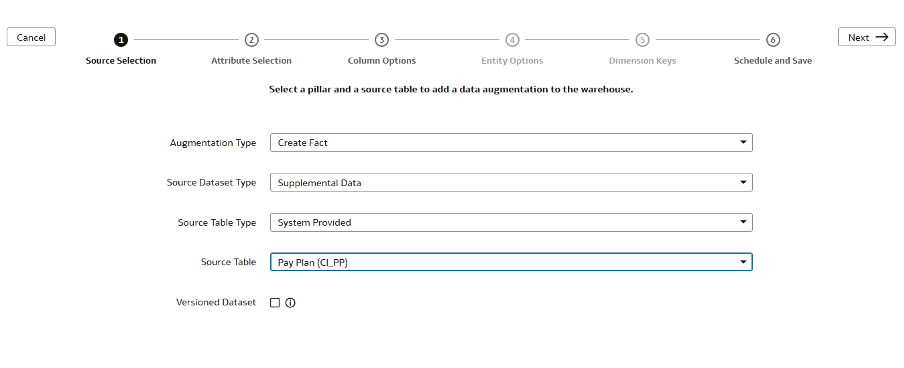
Task: Open the Source Dataset Type dropdown arrow
Action: [x=743, y=183]
